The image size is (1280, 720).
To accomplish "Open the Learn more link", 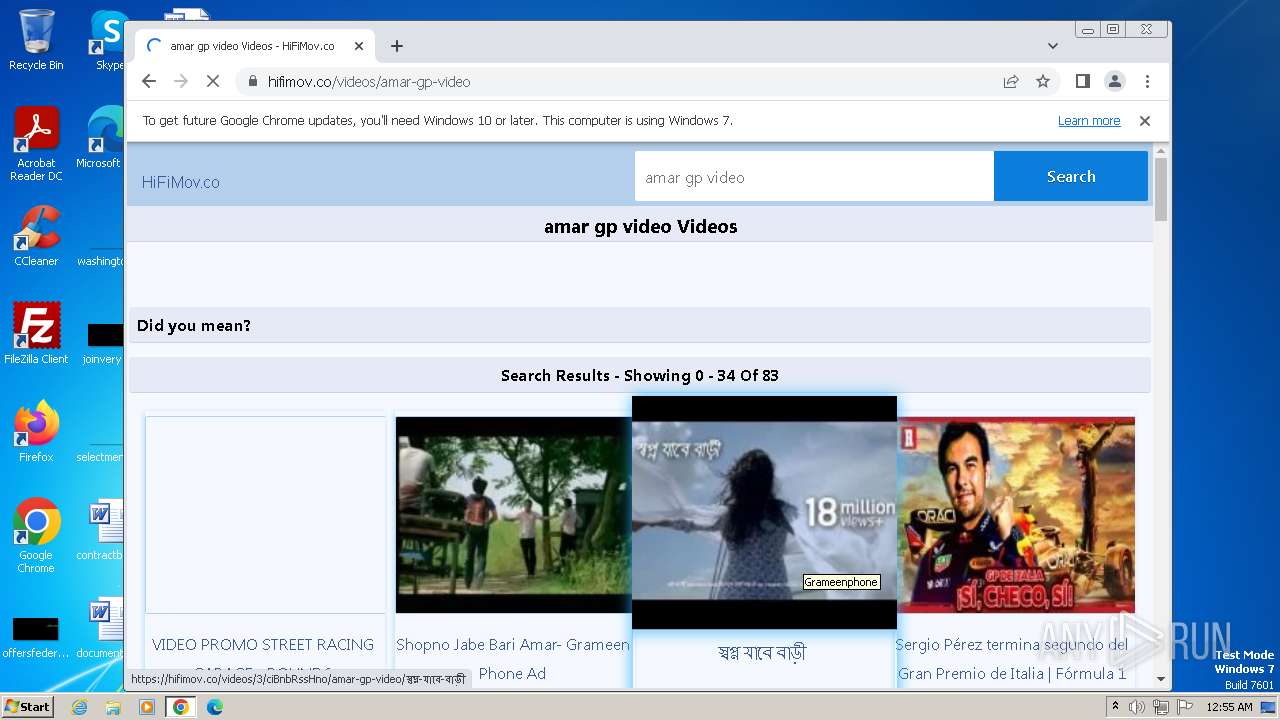I will (1089, 121).
